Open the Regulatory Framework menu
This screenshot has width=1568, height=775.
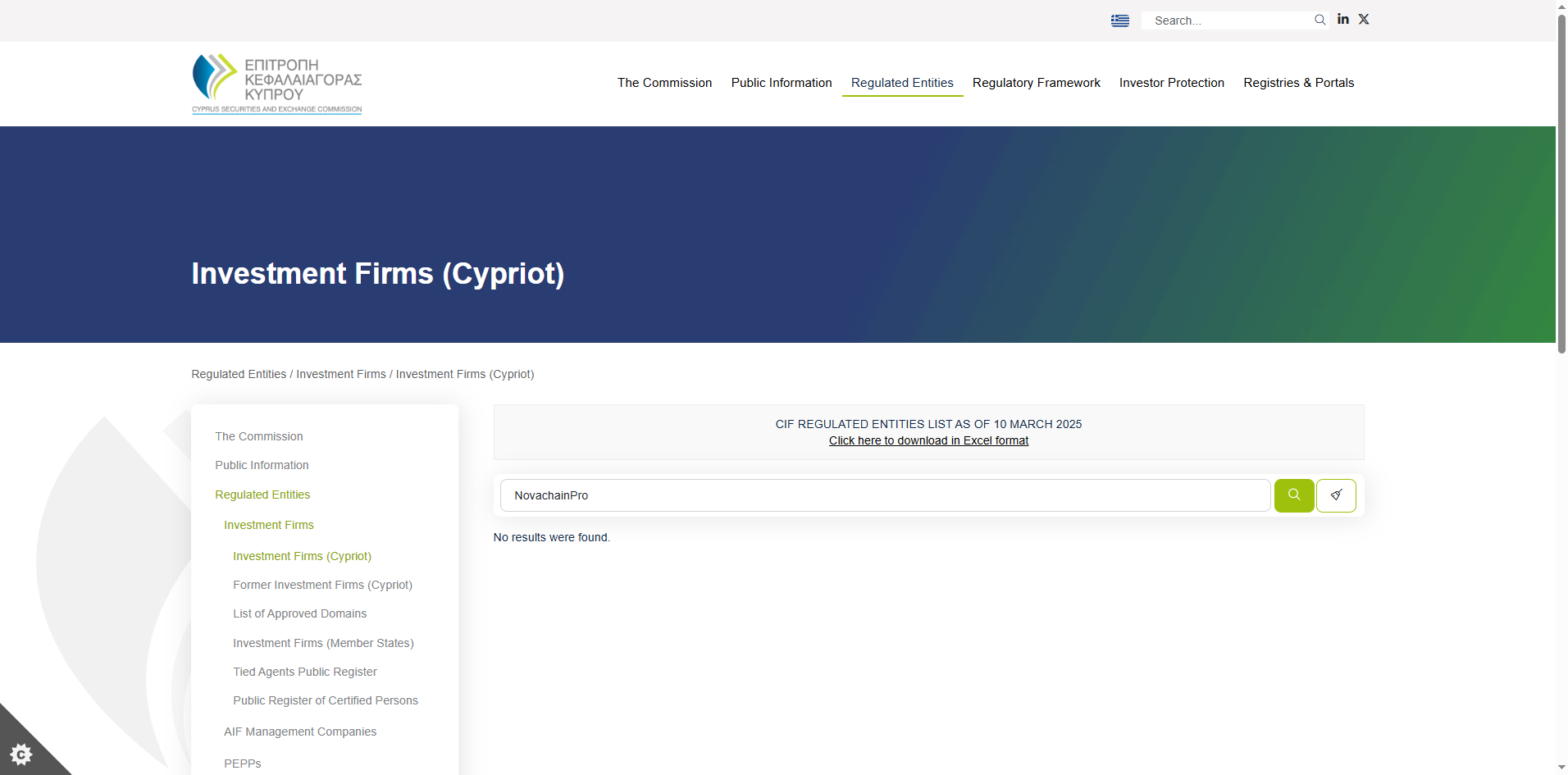click(1036, 83)
